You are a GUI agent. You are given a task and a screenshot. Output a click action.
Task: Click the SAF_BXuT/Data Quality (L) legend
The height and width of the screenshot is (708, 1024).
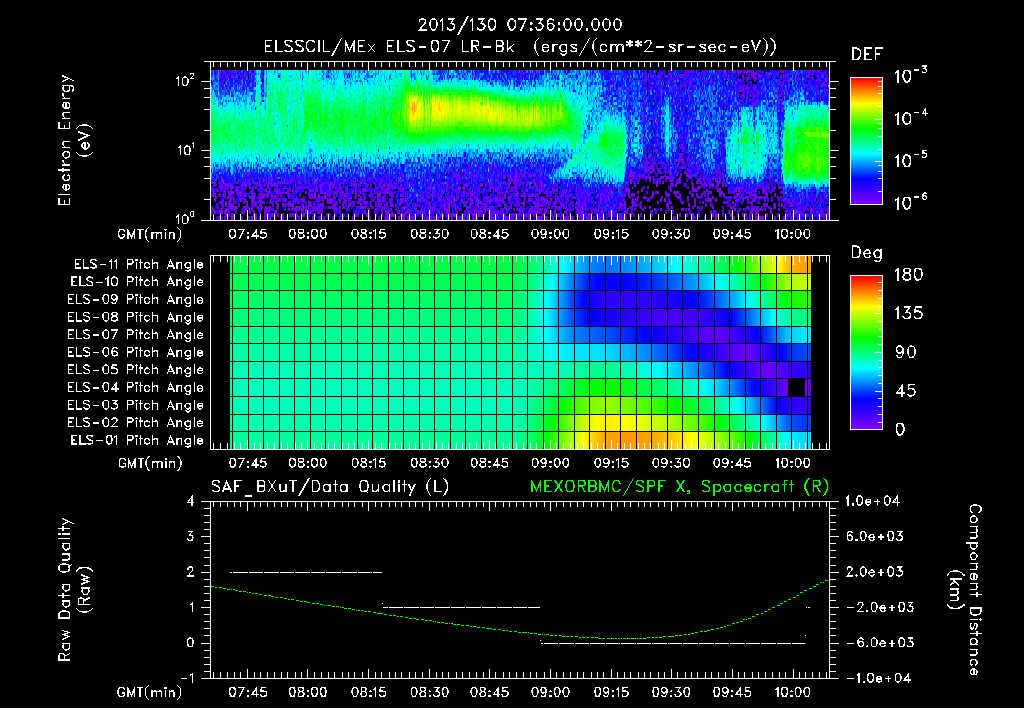(x=330, y=487)
